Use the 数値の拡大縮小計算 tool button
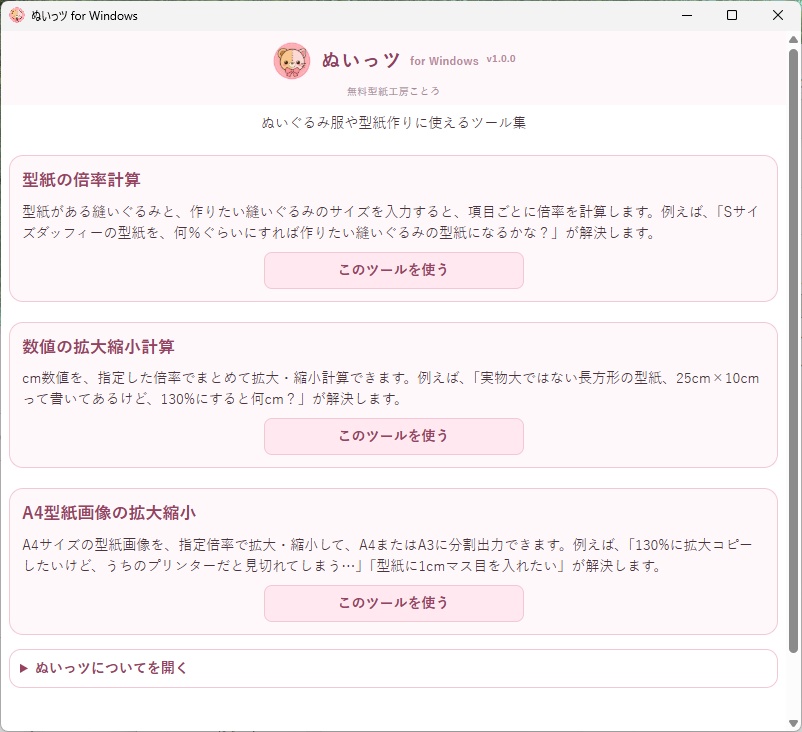802x732 pixels. (394, 436)
